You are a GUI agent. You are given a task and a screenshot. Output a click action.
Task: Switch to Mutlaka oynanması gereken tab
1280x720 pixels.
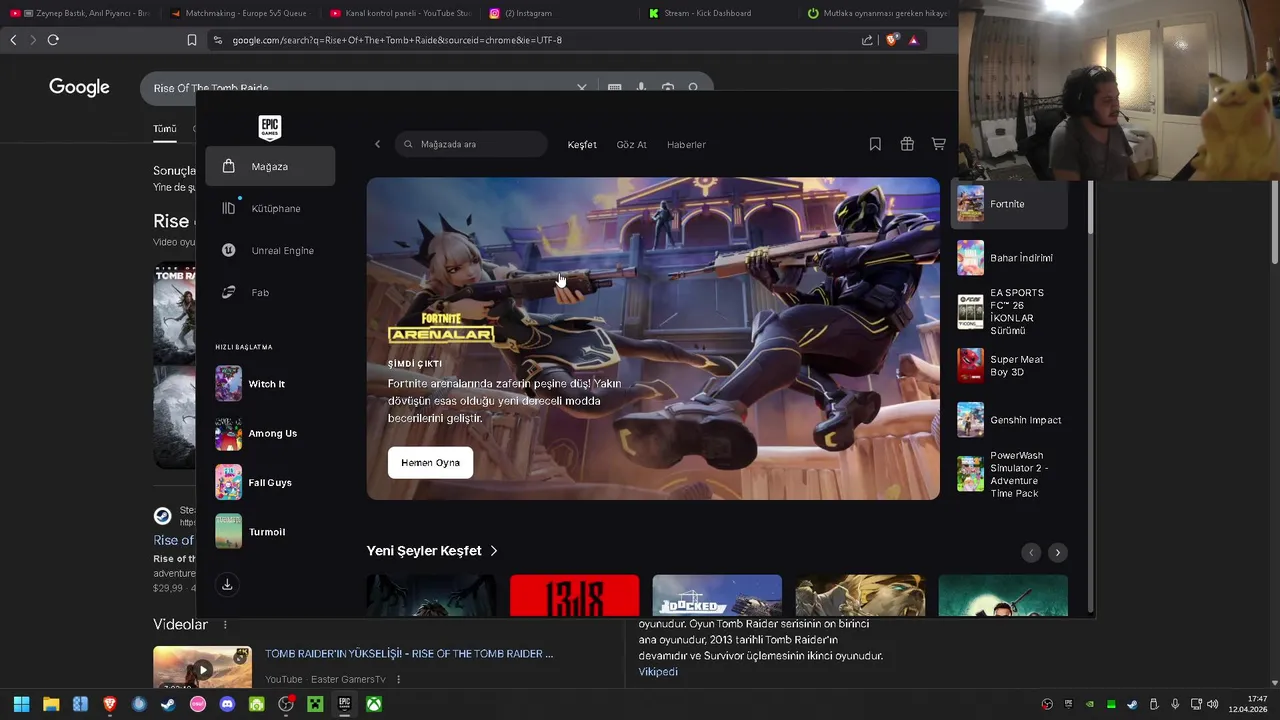click(878, 13)
